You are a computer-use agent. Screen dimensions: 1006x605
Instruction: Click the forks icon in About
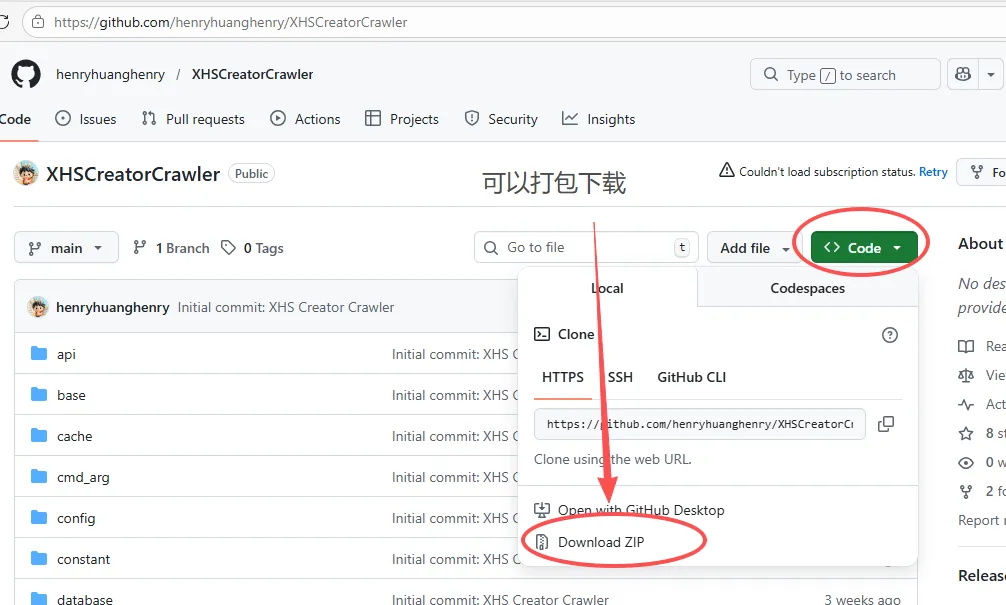coord(966,491)
